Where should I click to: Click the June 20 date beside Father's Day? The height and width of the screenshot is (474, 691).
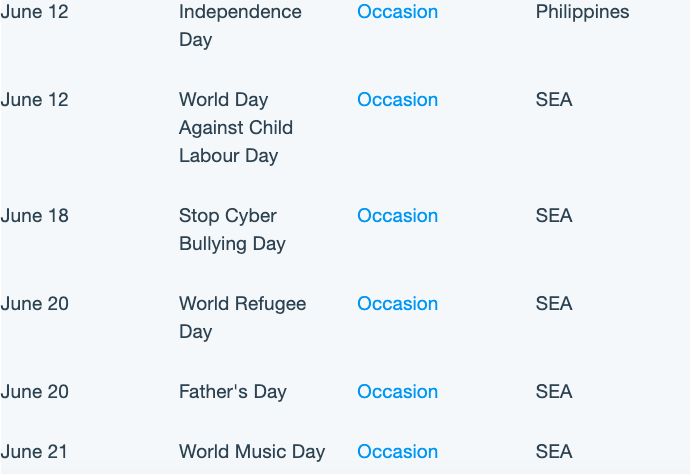(34, 392)
